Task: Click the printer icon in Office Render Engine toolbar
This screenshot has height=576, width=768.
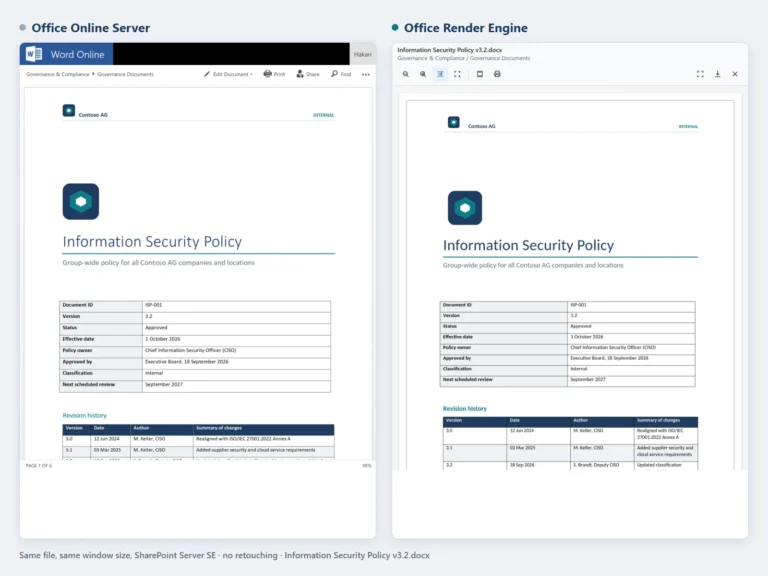Action: (x=497, y=74)
